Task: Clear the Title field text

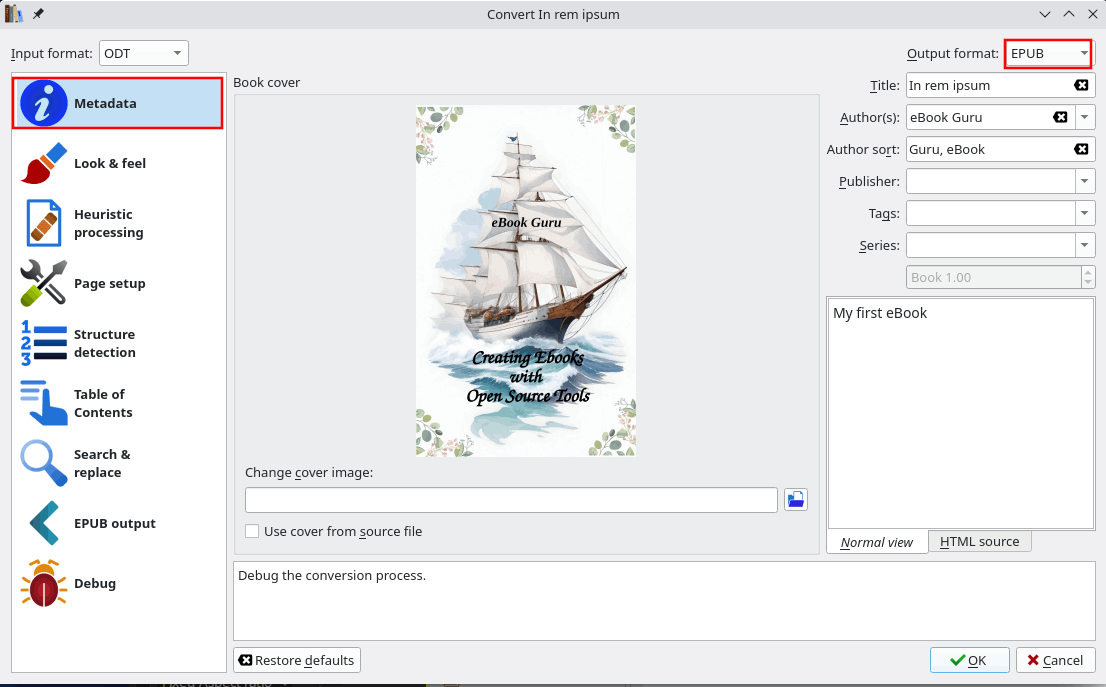Action: tap(1081, 85)
